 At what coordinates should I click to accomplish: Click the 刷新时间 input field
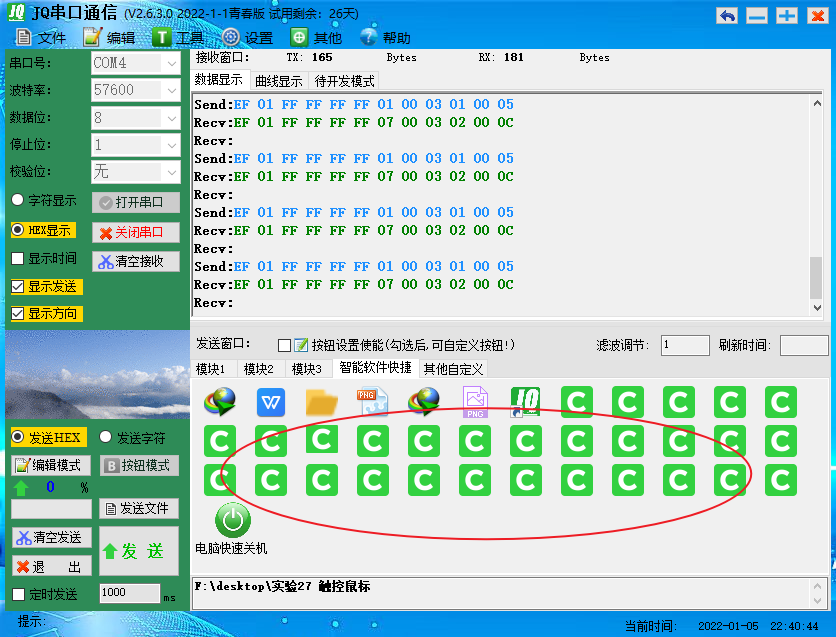click(x=803, y=345)
